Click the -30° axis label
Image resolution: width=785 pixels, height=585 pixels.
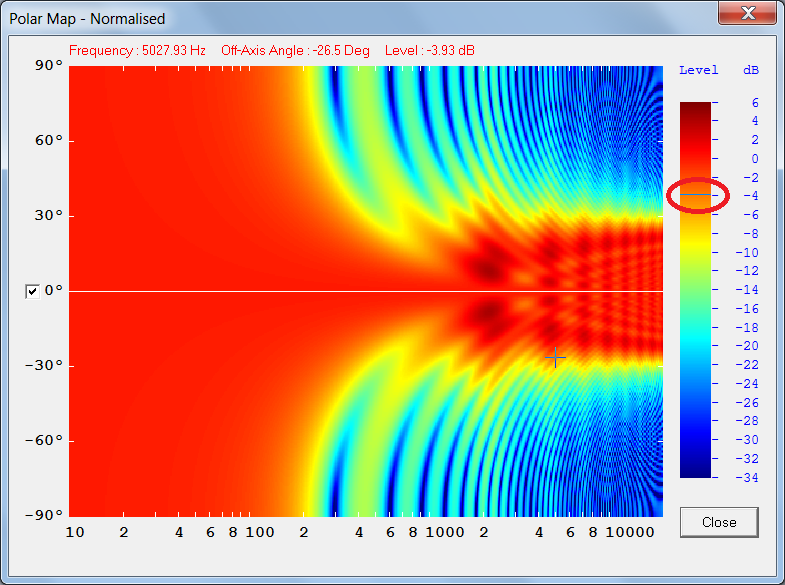click(44, 365)
